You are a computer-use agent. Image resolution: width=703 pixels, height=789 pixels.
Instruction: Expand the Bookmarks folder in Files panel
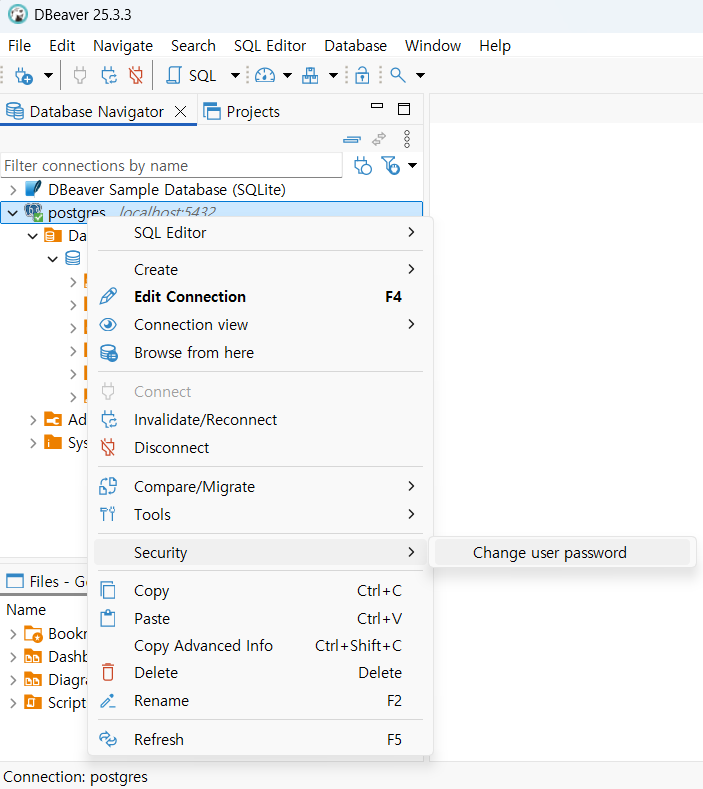click(x=13, y=635)
